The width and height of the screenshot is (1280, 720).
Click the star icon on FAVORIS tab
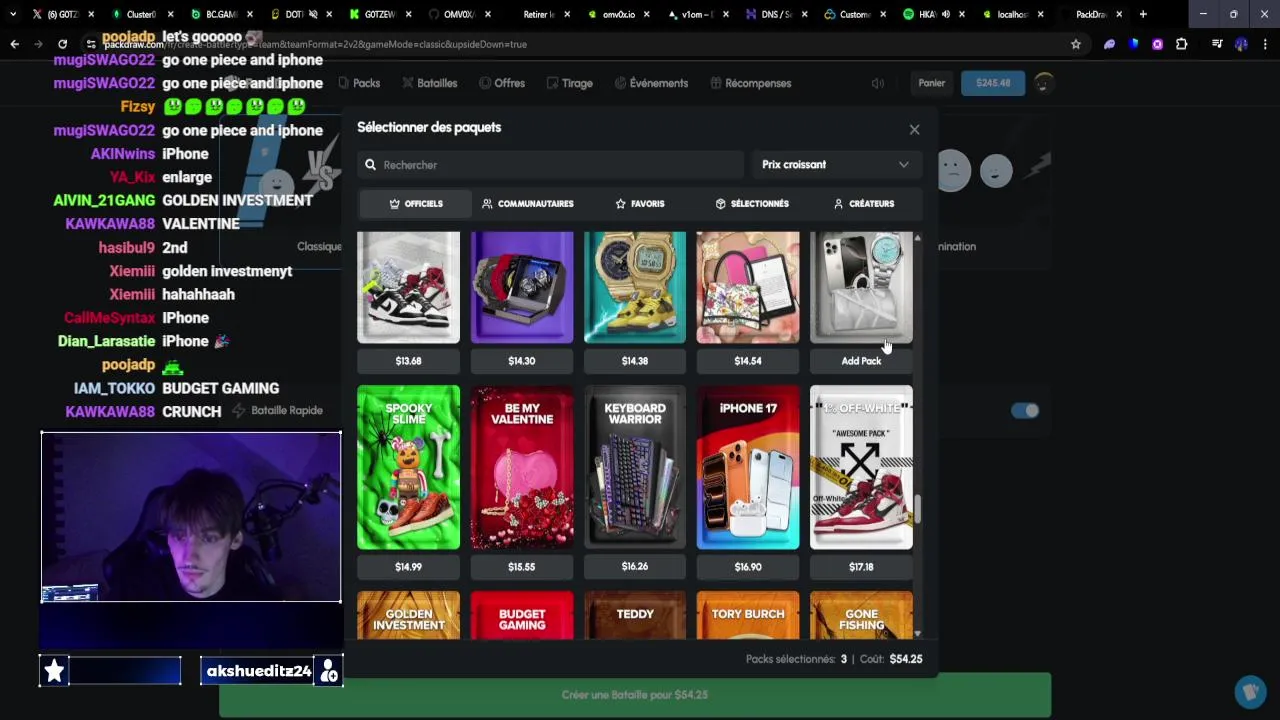tap(621, 204)
